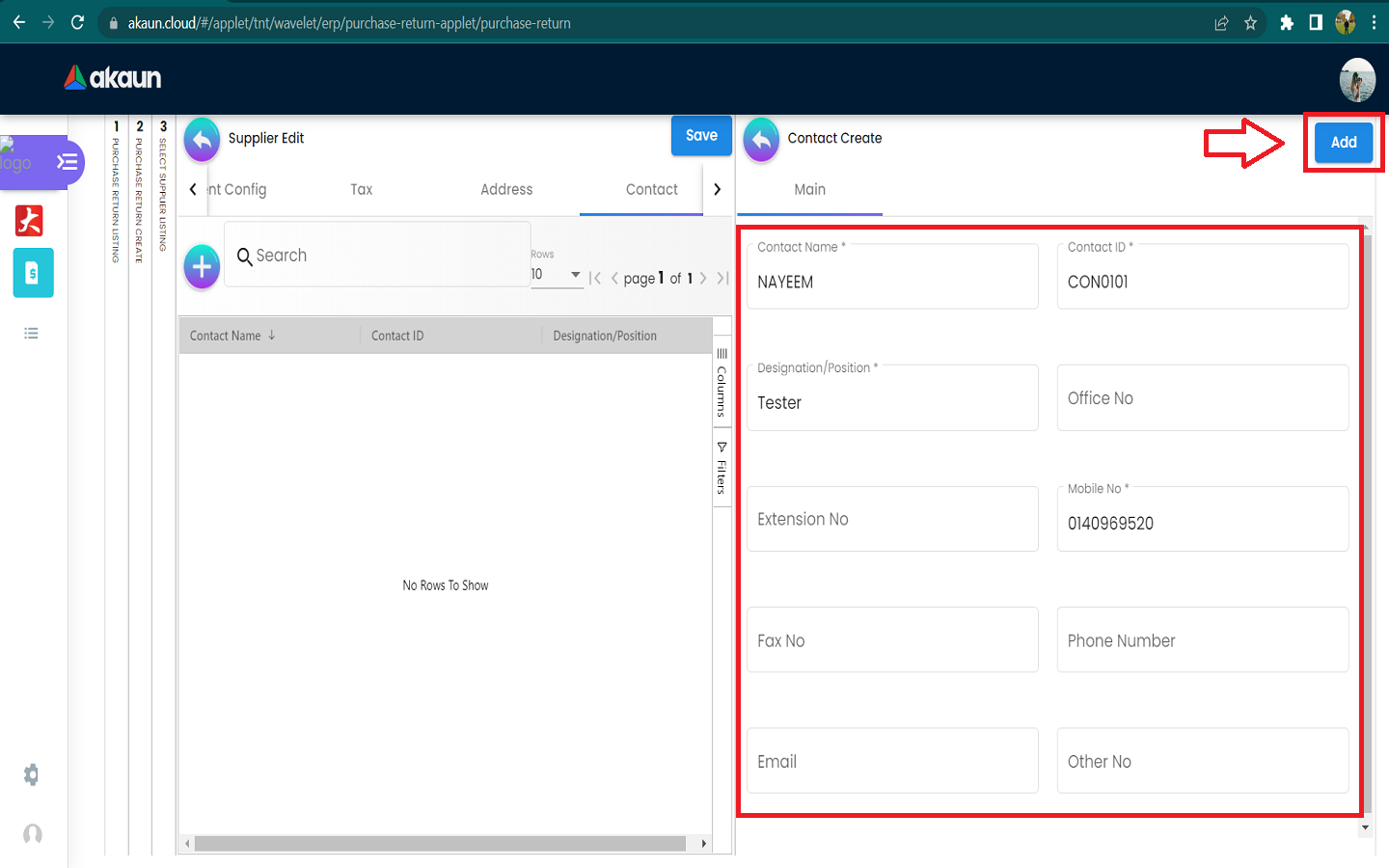Click the Save button
This screenshot has width=1389, height=868.
[x=701, y=136]
